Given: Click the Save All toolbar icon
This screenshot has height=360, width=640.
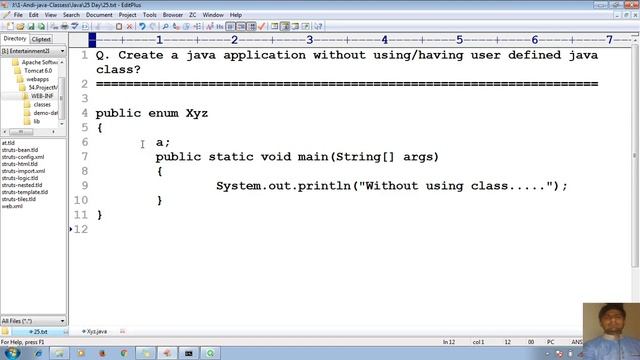Looking at the screenshot, I should tap(41, 27).
